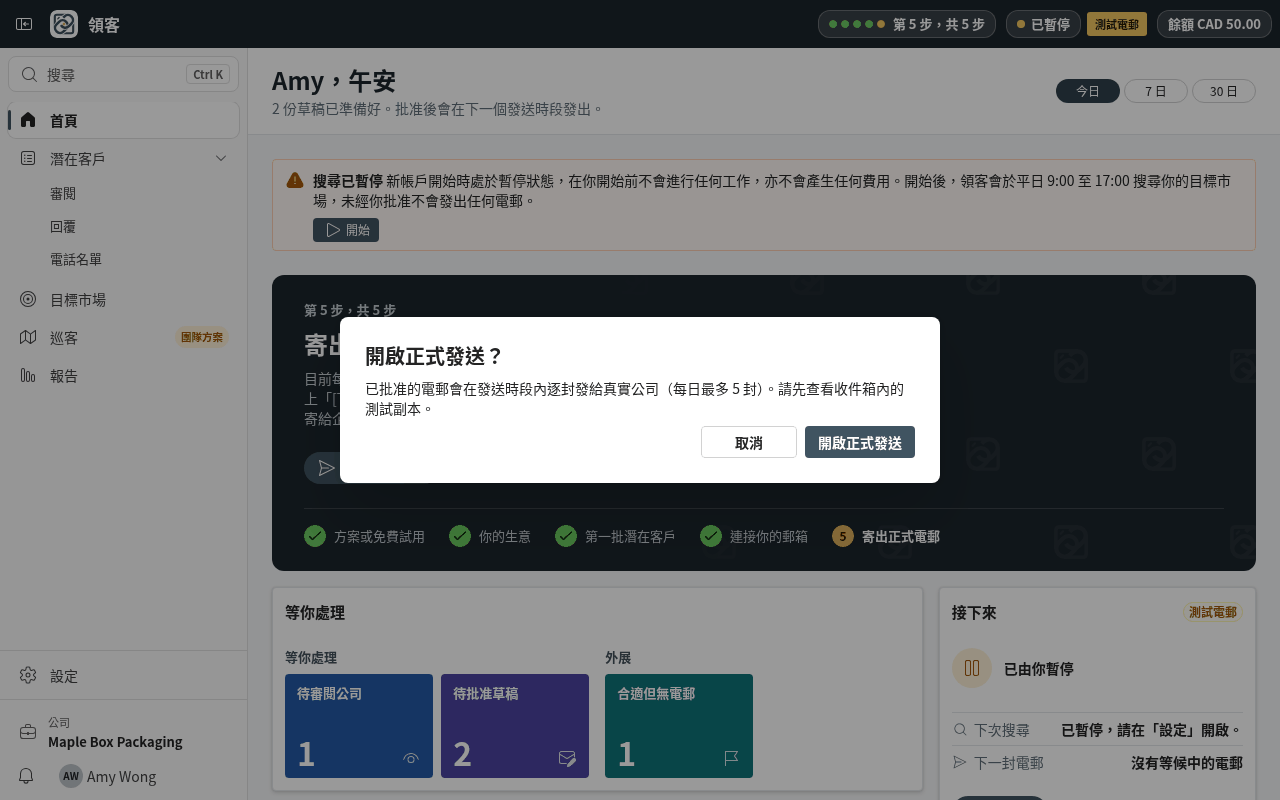Click the 已暫停 status pill
Image resolution: width=1280 pixels, height=800 pixels.
pyautogui.click(x=1043, y=24)
